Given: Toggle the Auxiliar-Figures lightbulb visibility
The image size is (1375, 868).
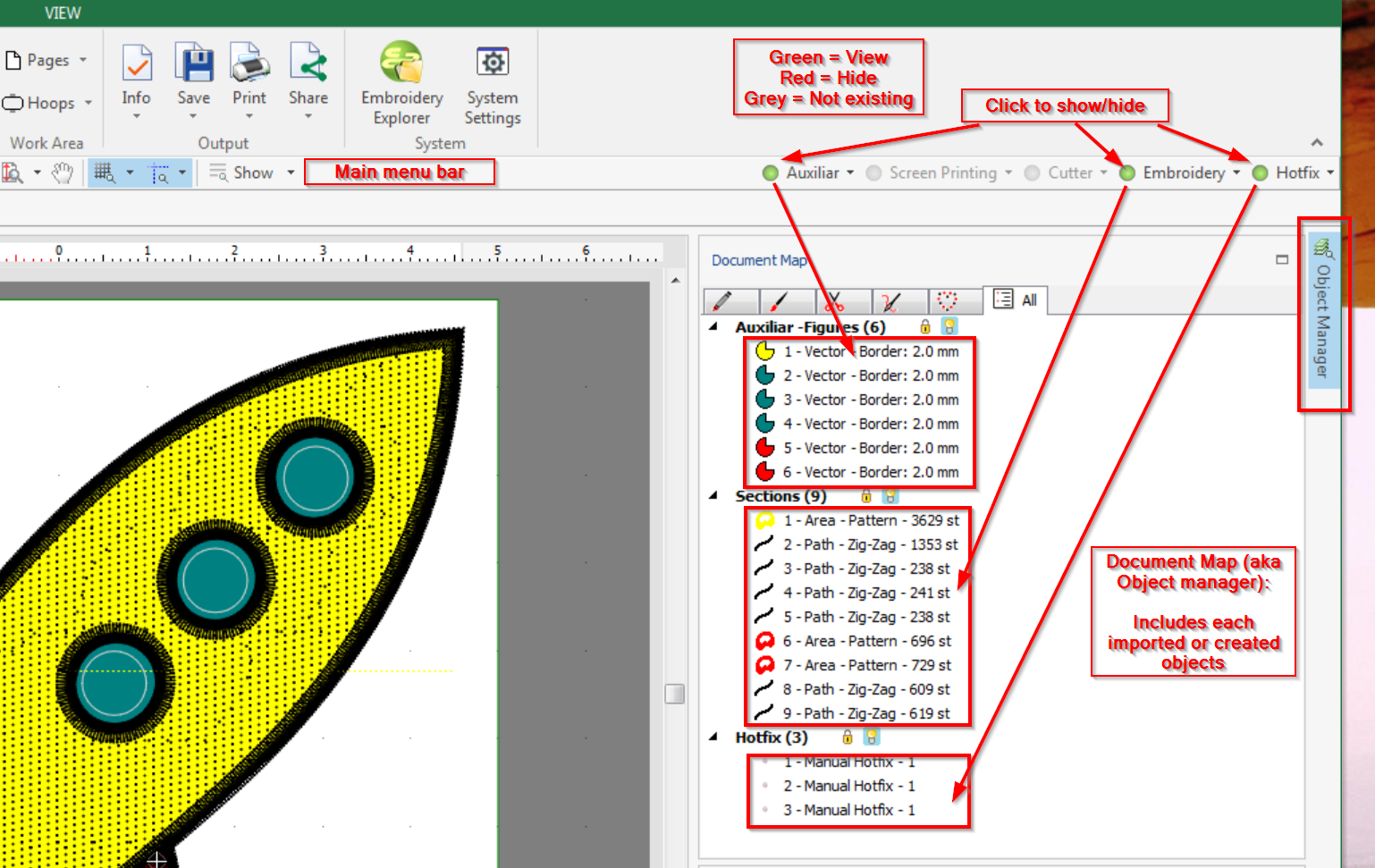Looking at the screenshot, I should coord(949,327).
